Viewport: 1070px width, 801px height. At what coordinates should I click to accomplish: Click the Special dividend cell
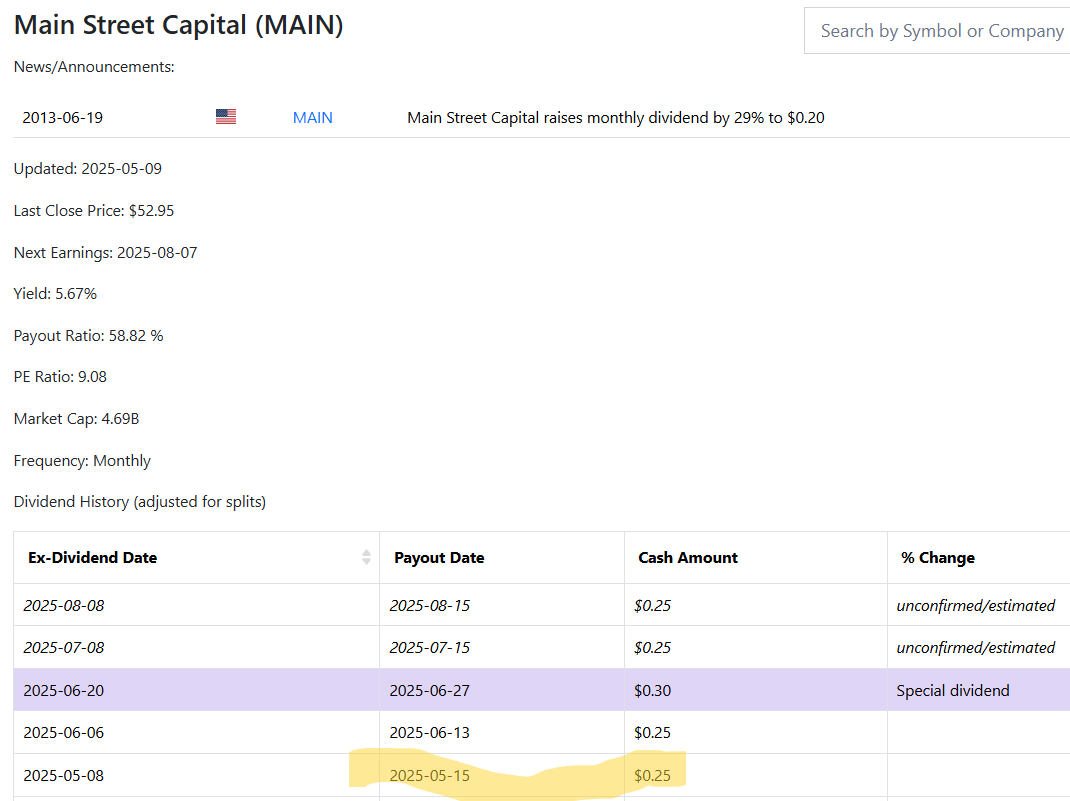coord(979,690)
